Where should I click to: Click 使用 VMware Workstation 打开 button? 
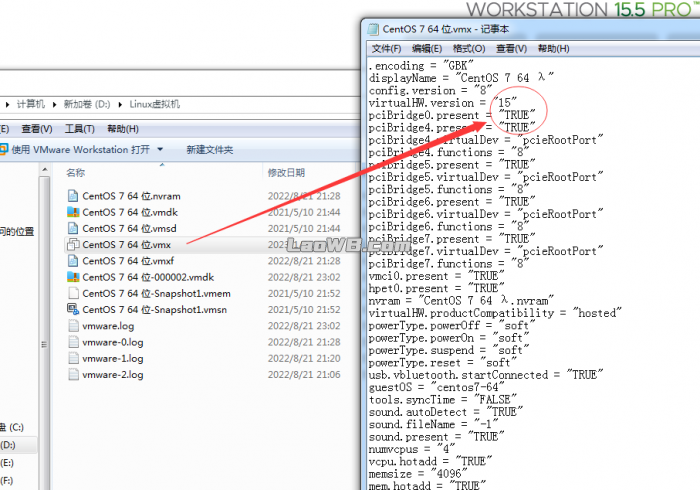click(80, 149)
